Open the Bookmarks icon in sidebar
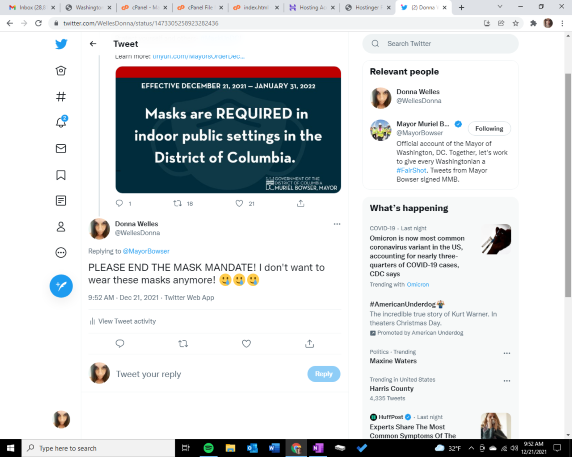The height and width of the screenshot is (457, 572). [x=61, y=175]
